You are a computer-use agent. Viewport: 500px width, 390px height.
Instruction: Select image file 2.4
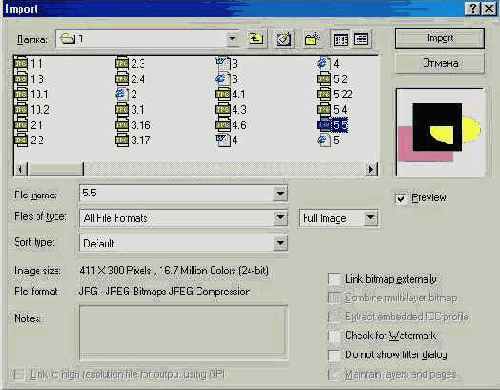[x=130, y=79]
